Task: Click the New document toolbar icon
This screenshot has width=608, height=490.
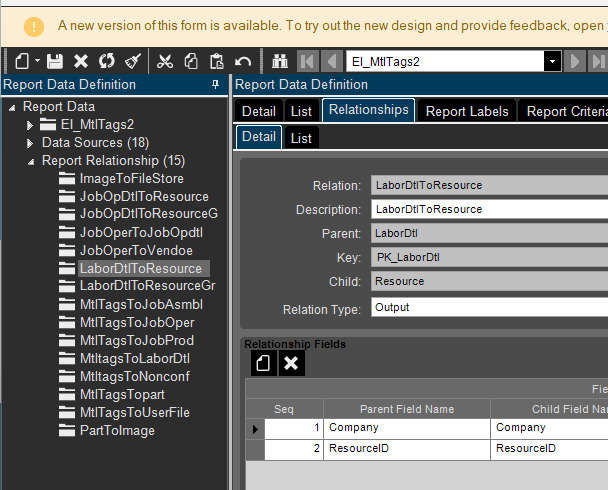Action: pos(22,61)
